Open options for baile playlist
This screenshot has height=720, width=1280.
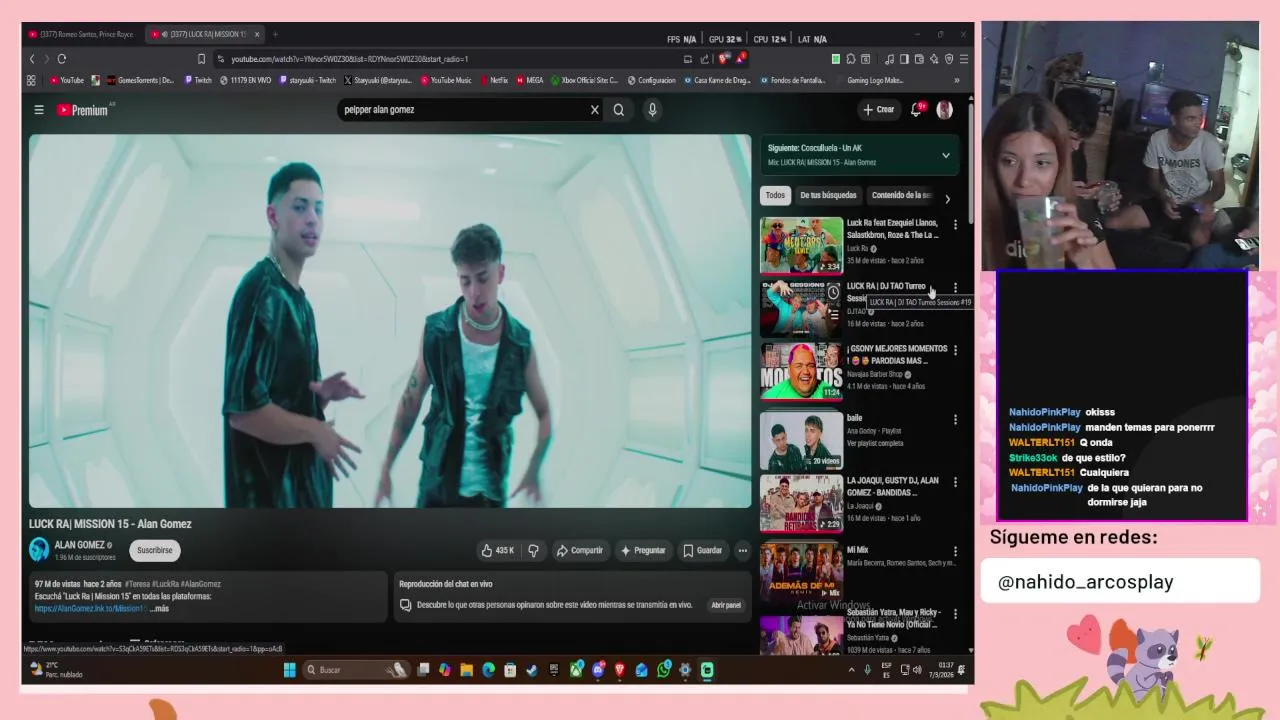point(955,420)
